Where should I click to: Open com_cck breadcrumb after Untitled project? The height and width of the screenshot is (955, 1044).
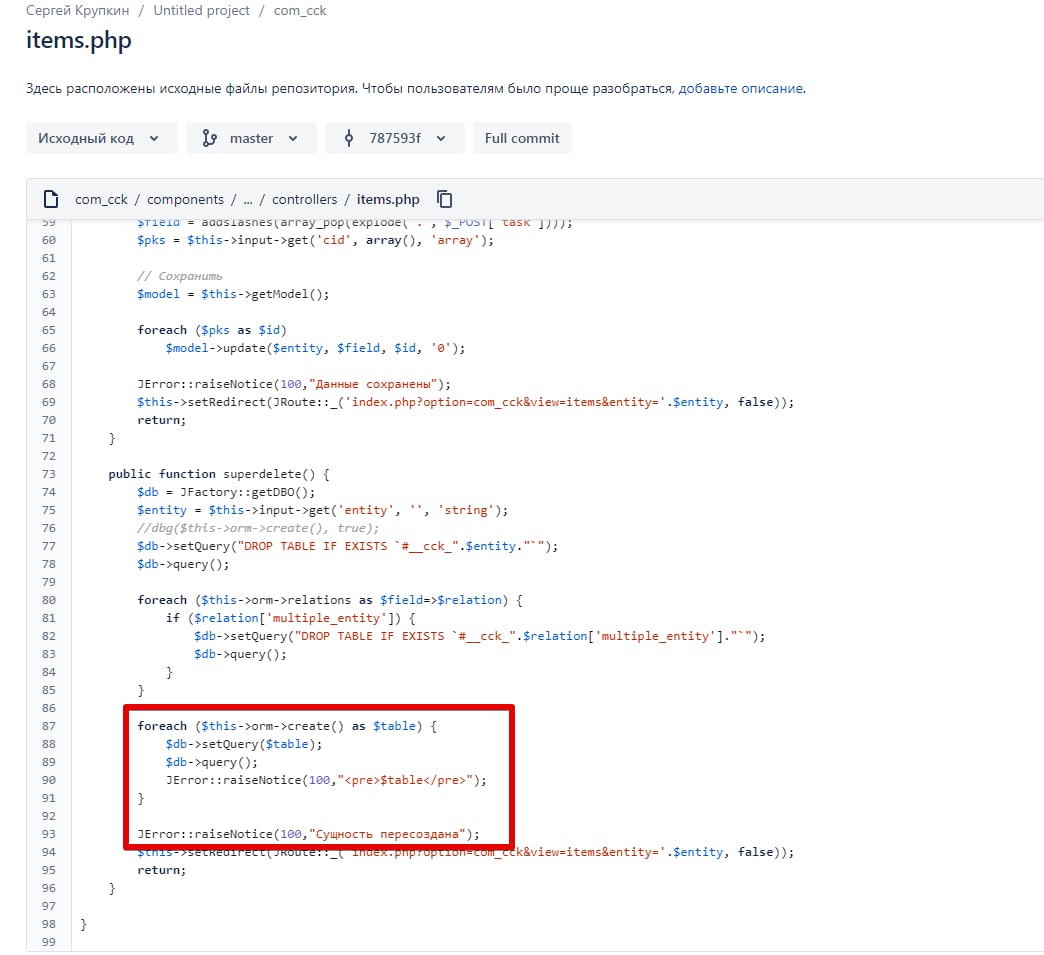[x=300, y=10]
